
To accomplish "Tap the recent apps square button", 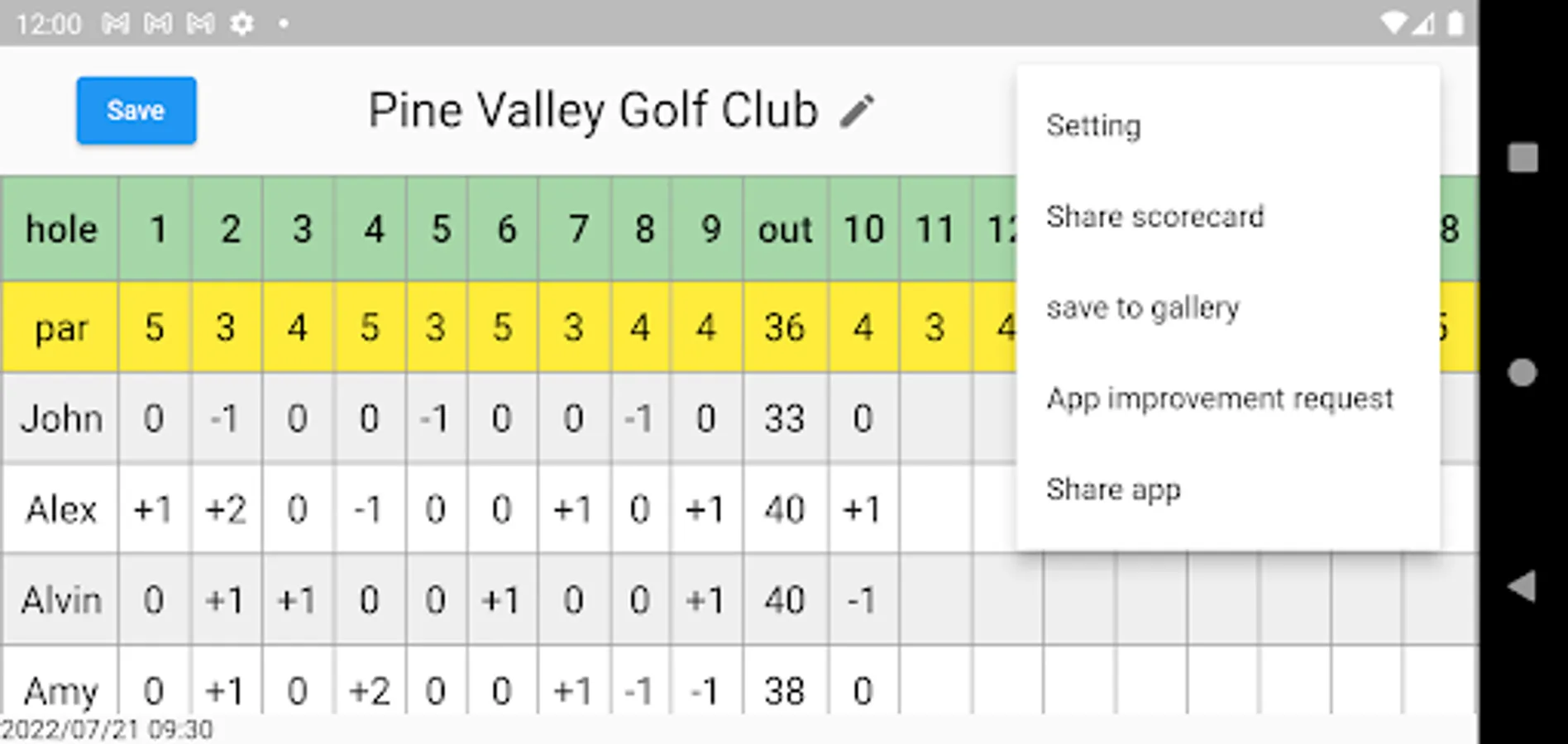I will 1522,157.
